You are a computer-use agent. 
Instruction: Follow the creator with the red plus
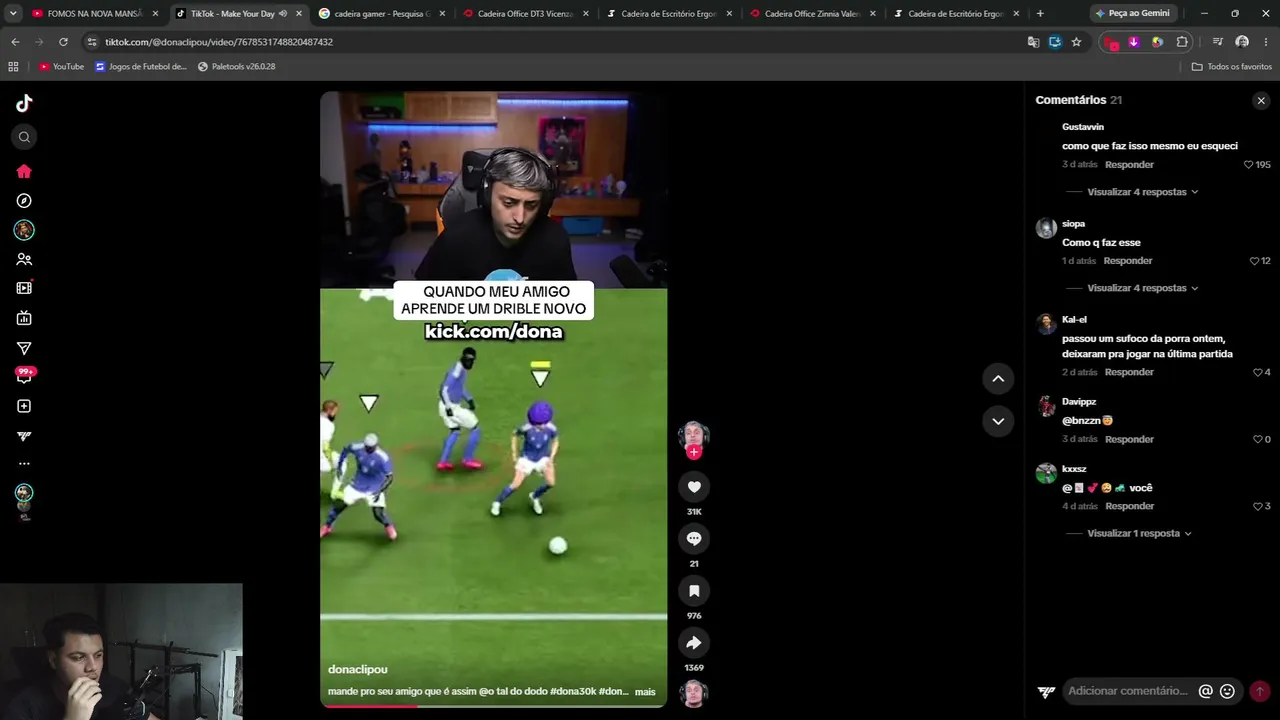coord(694,452)
